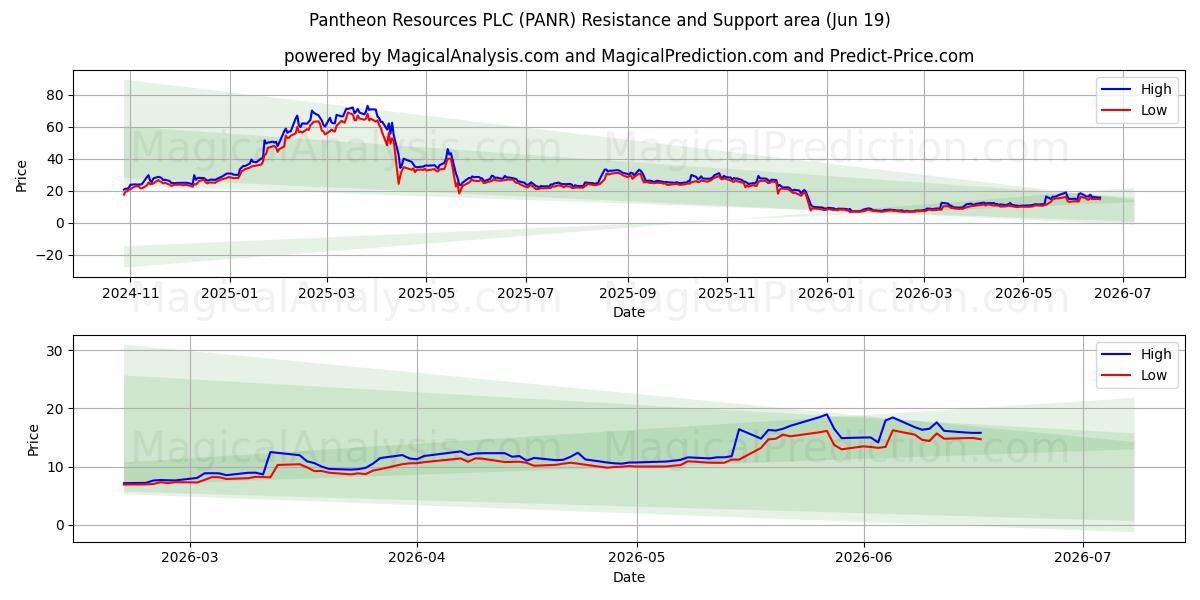
Task: Click the '2025-01' x-axis label in the upper chart
Action: (230, 293)
